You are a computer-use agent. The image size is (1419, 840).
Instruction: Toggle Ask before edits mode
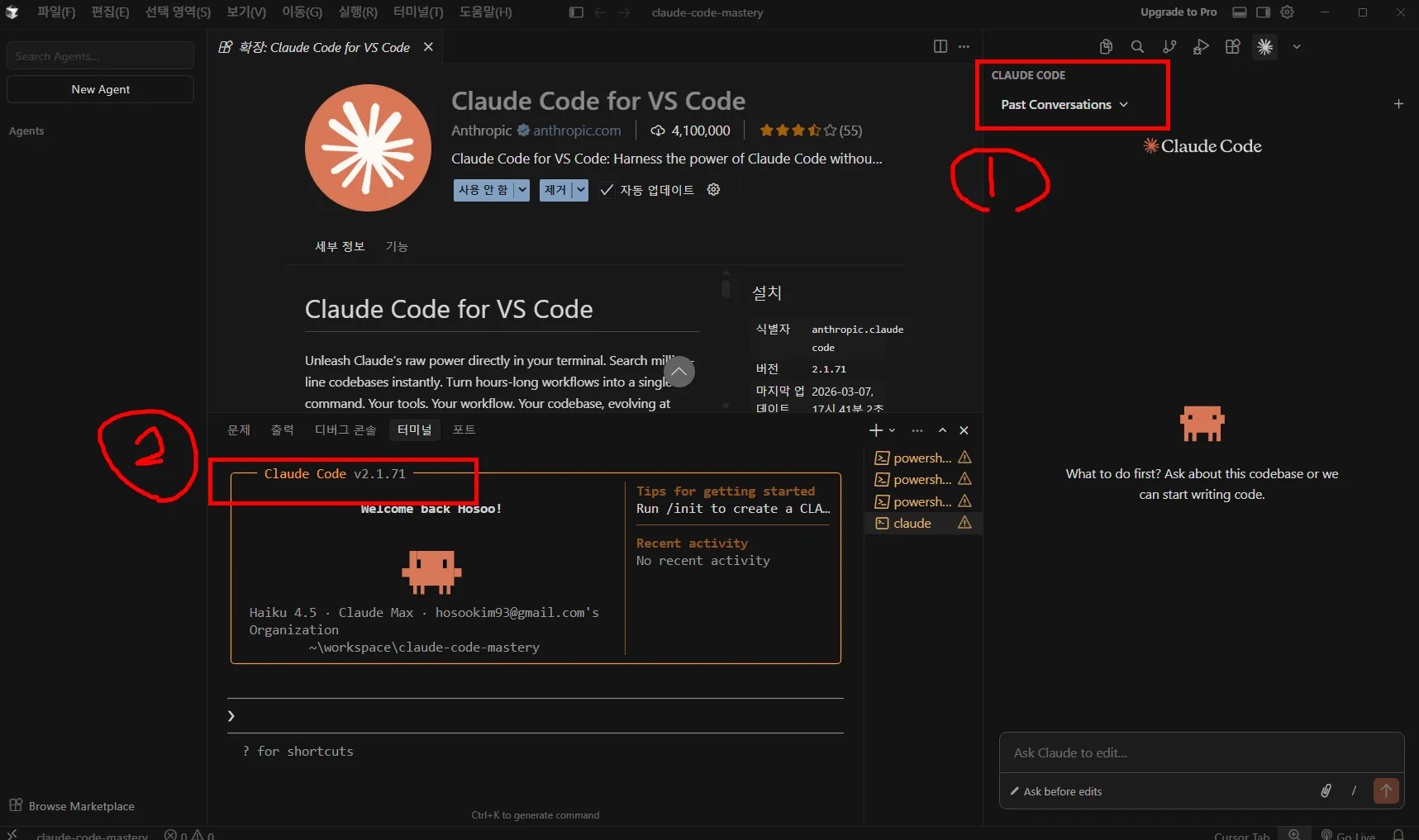tap(1056, 791)
